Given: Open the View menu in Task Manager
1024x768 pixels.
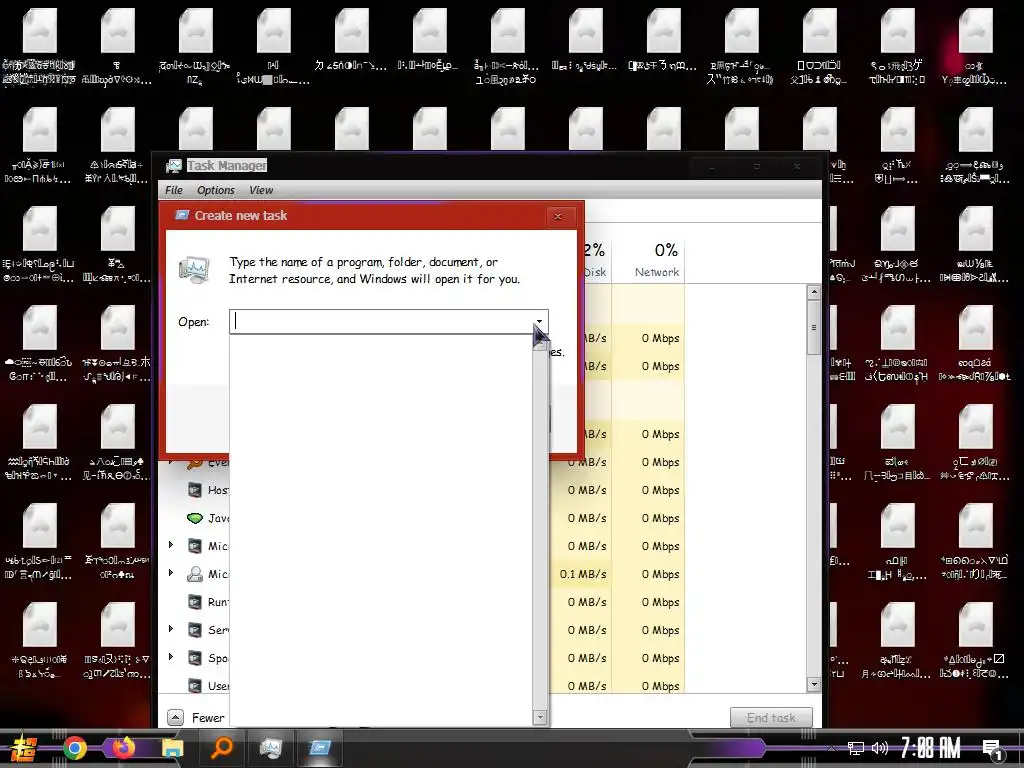Looking at the screenshot, I should 261,190.
